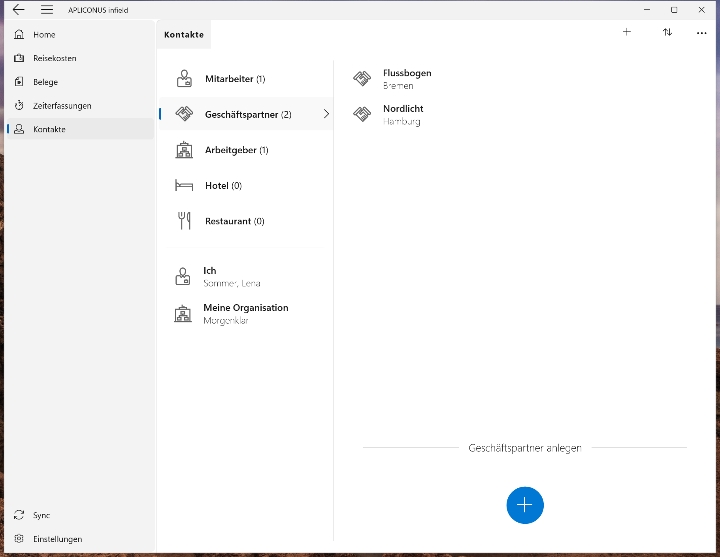Click the Mitarbeiter badge icon
The width and height of the screenshot is (720, 557).
click(x=184, y=79)
